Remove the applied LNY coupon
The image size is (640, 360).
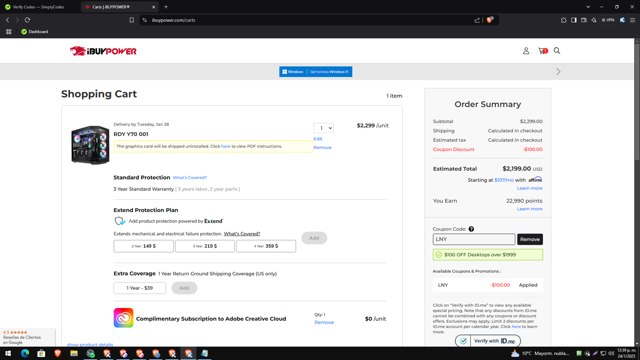pyautogui.click(x=530, y=239)
